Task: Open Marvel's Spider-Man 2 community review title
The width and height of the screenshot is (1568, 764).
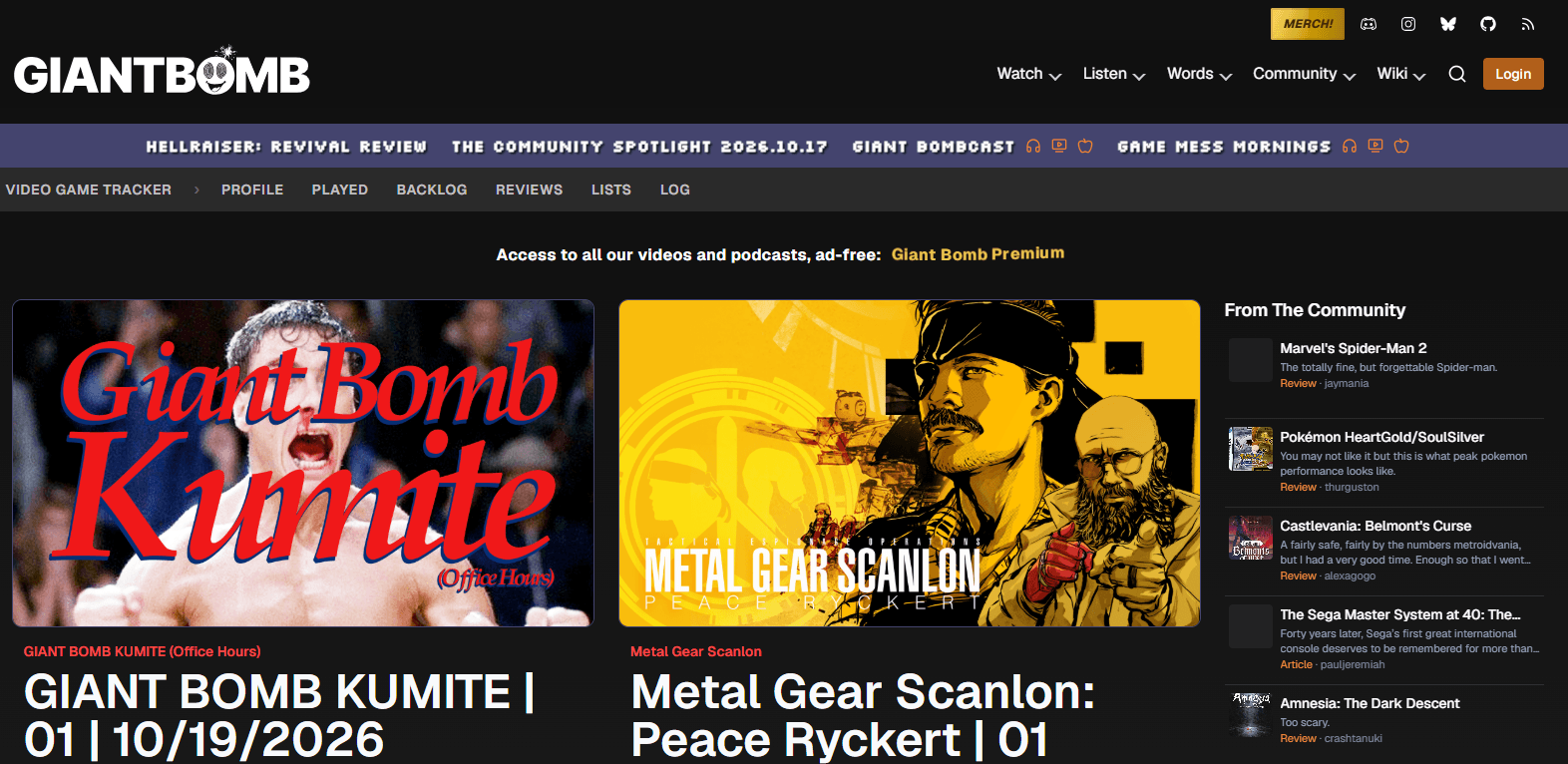Action: tap(1354, 348)
